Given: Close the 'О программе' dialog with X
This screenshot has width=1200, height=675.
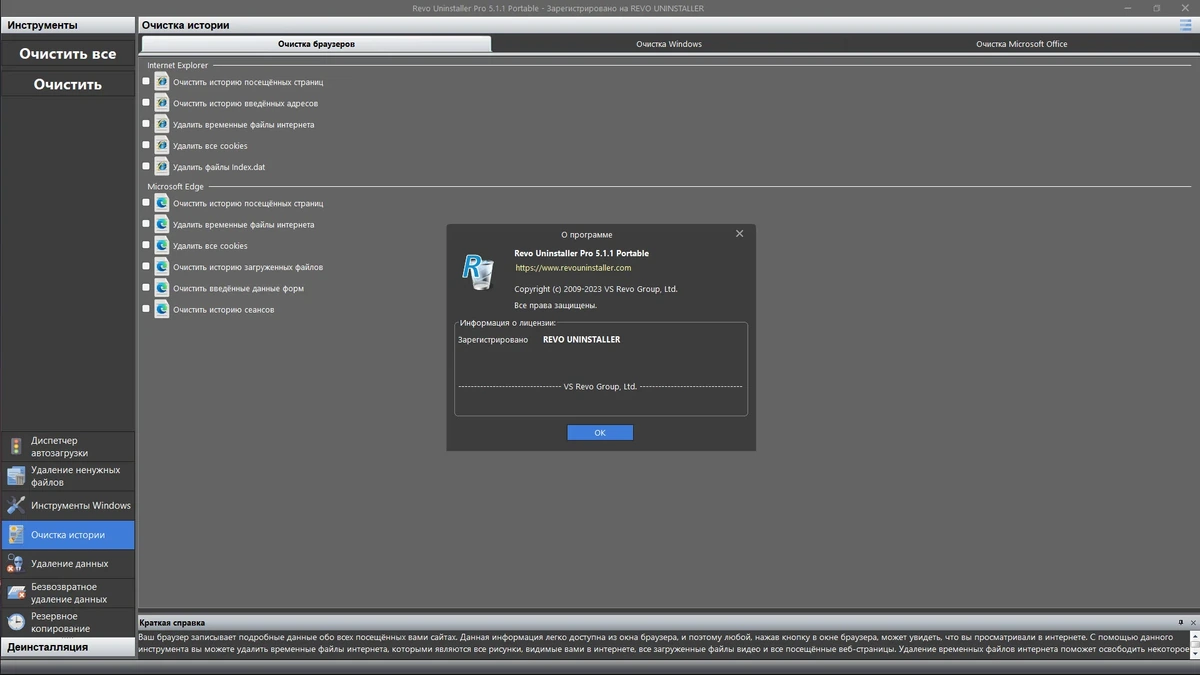Looking at the screenshot, I should [740, 234].
